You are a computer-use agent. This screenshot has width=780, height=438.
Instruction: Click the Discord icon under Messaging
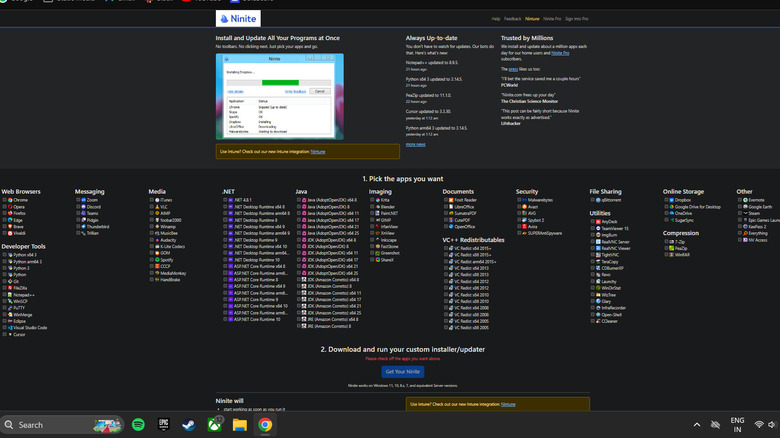[84, 207]
